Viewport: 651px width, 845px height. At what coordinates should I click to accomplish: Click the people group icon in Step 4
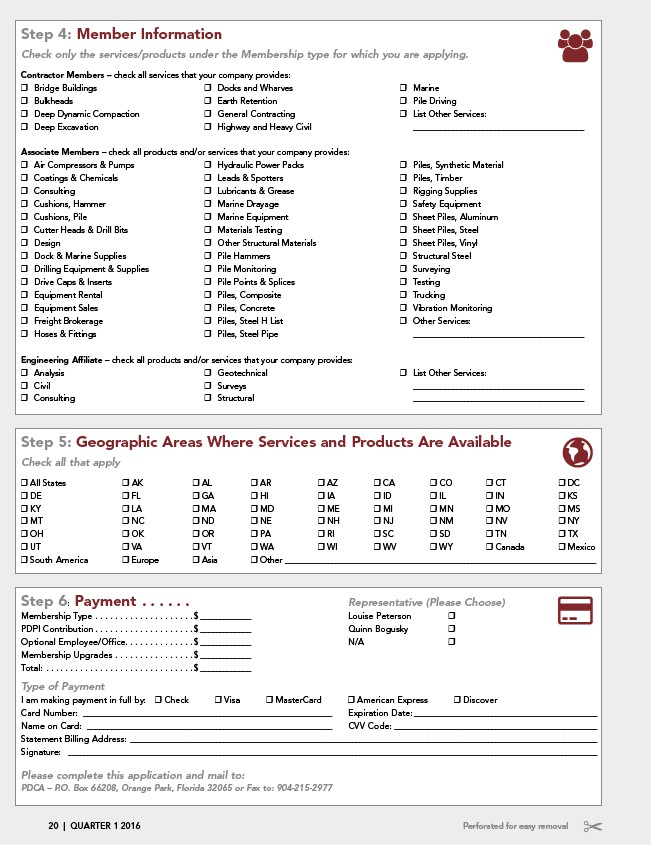(x=575, y=46)
